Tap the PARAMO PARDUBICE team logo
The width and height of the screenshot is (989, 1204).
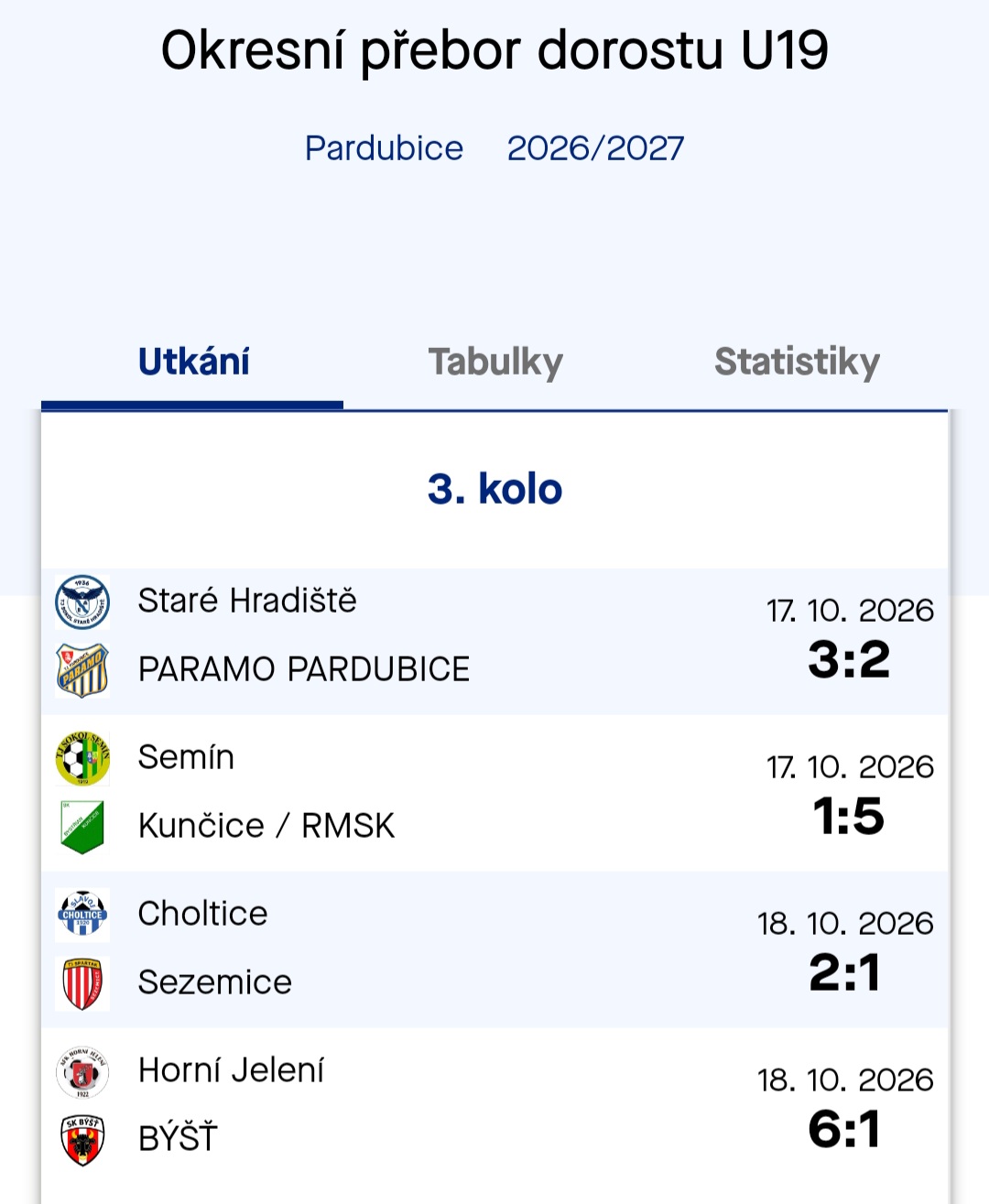tap(82, 670)
